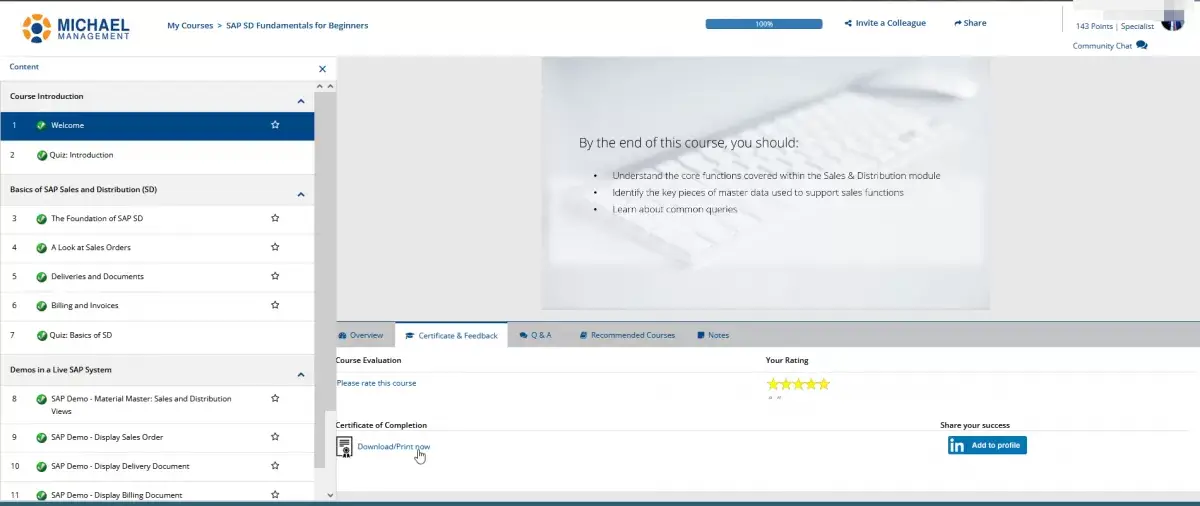Open Community Chat bubble icon

coord(1142,45)
